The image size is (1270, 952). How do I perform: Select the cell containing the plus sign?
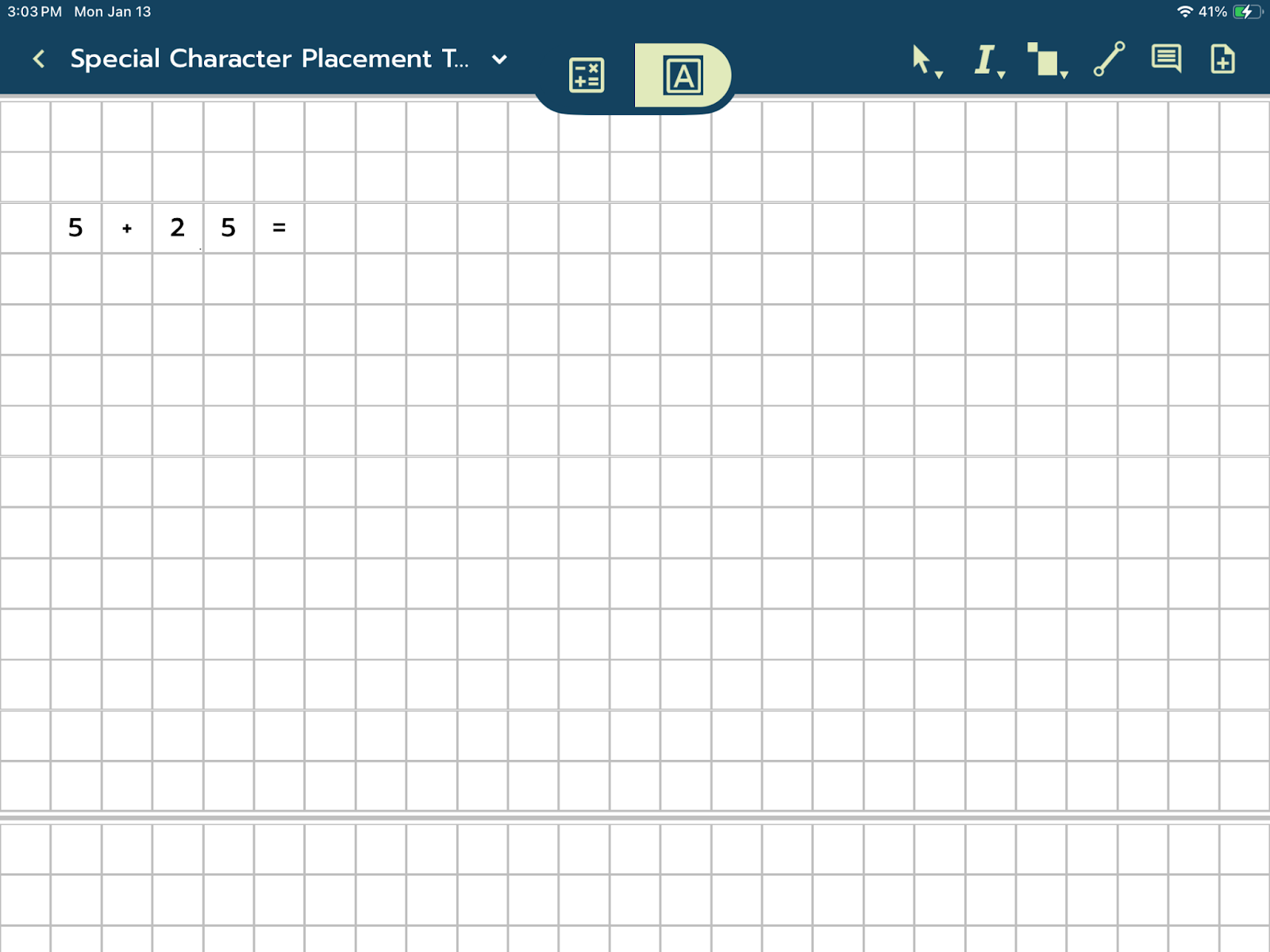click(x=127, y=228)
